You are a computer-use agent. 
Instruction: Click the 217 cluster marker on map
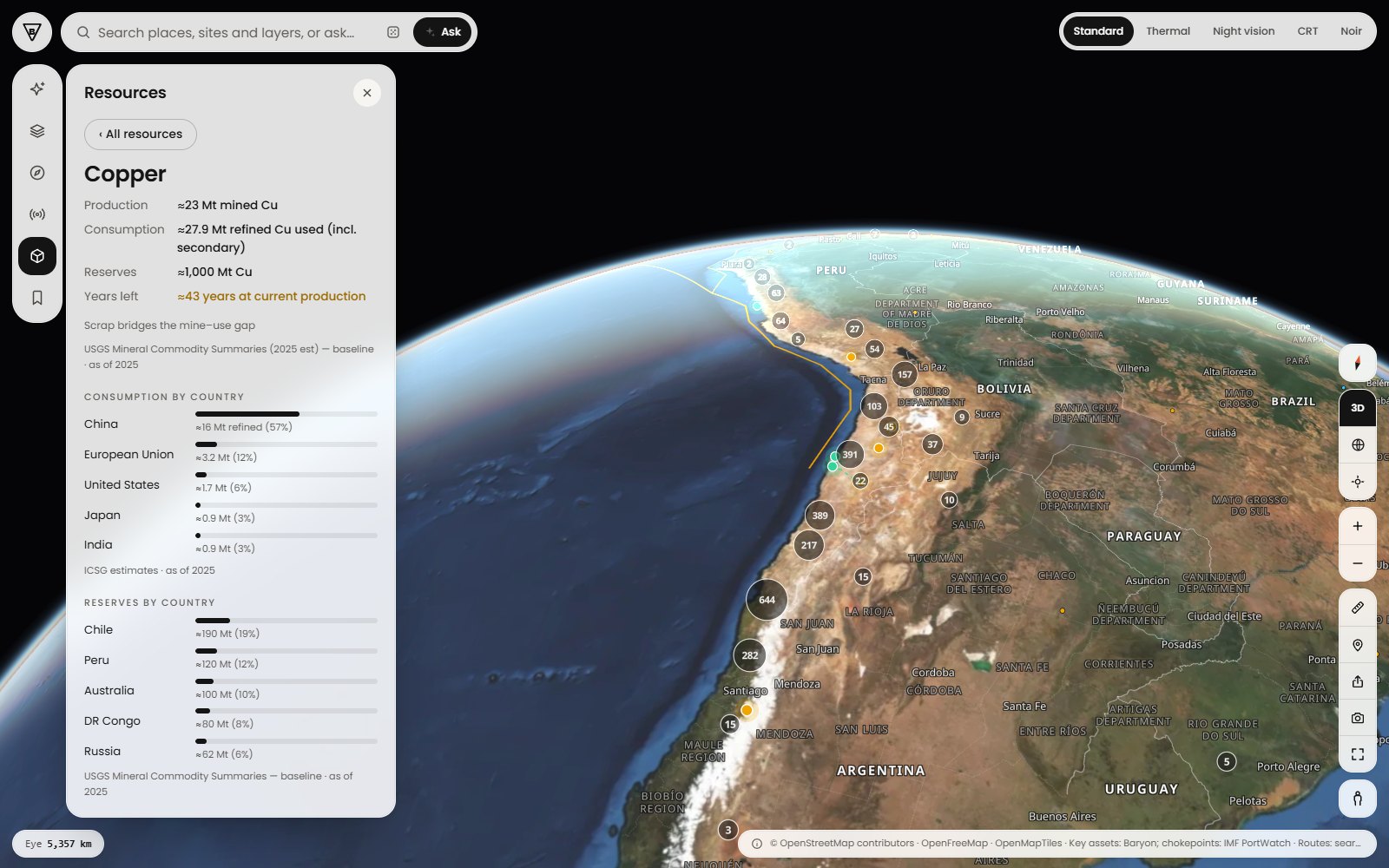(x=809, y=545)
